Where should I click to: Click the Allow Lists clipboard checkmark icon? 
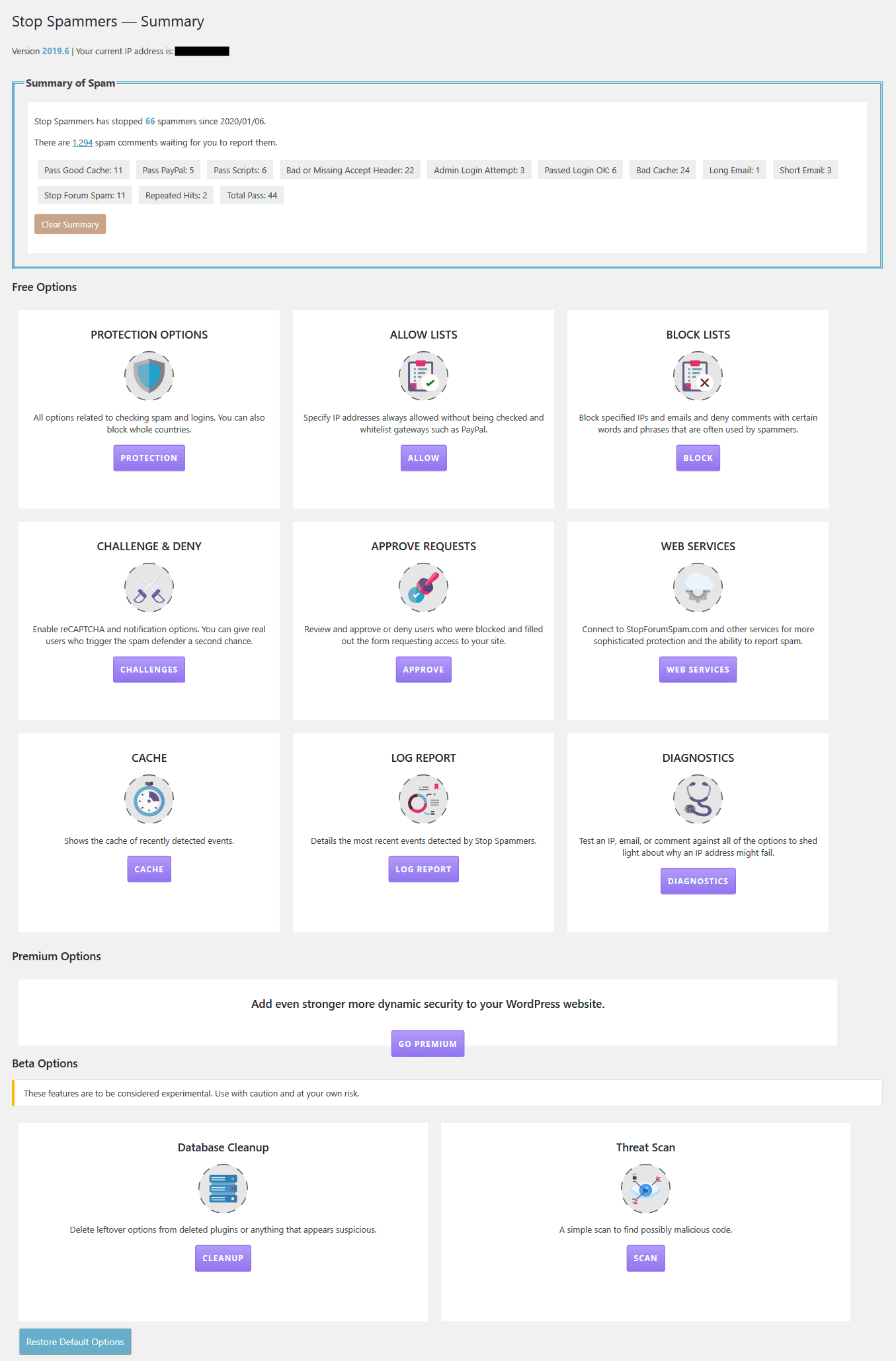click(423, 376)
